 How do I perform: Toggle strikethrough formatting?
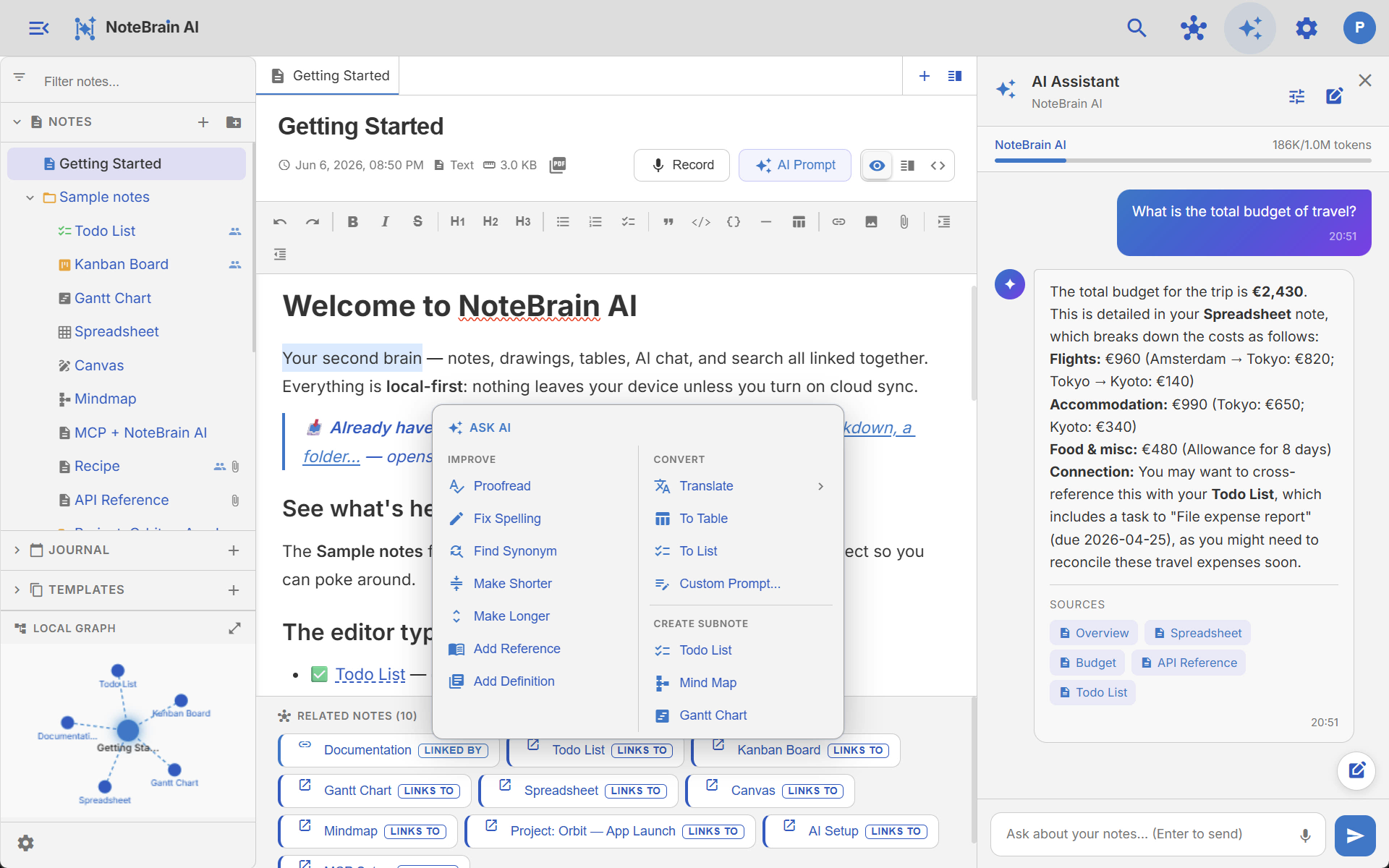tap(417, 222)
